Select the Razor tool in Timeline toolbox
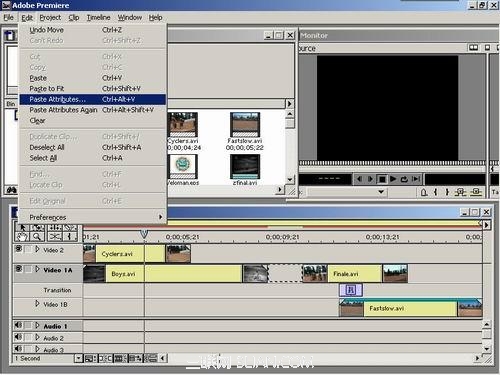The height and width of the screenshot is (375, 500). coord(70,228)
